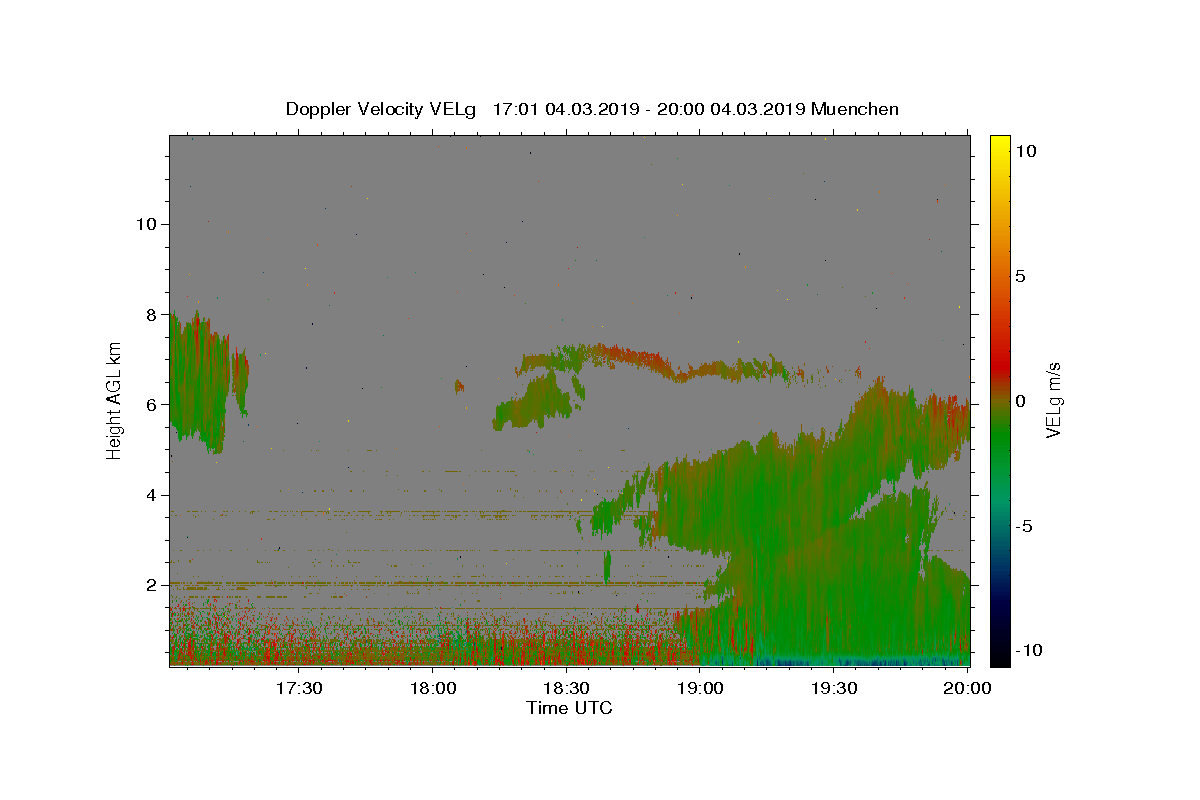The width and height of the screenshot is (1200, 800).
Task: Click the 17:30 time tick label
Action: tap(299, 688)
